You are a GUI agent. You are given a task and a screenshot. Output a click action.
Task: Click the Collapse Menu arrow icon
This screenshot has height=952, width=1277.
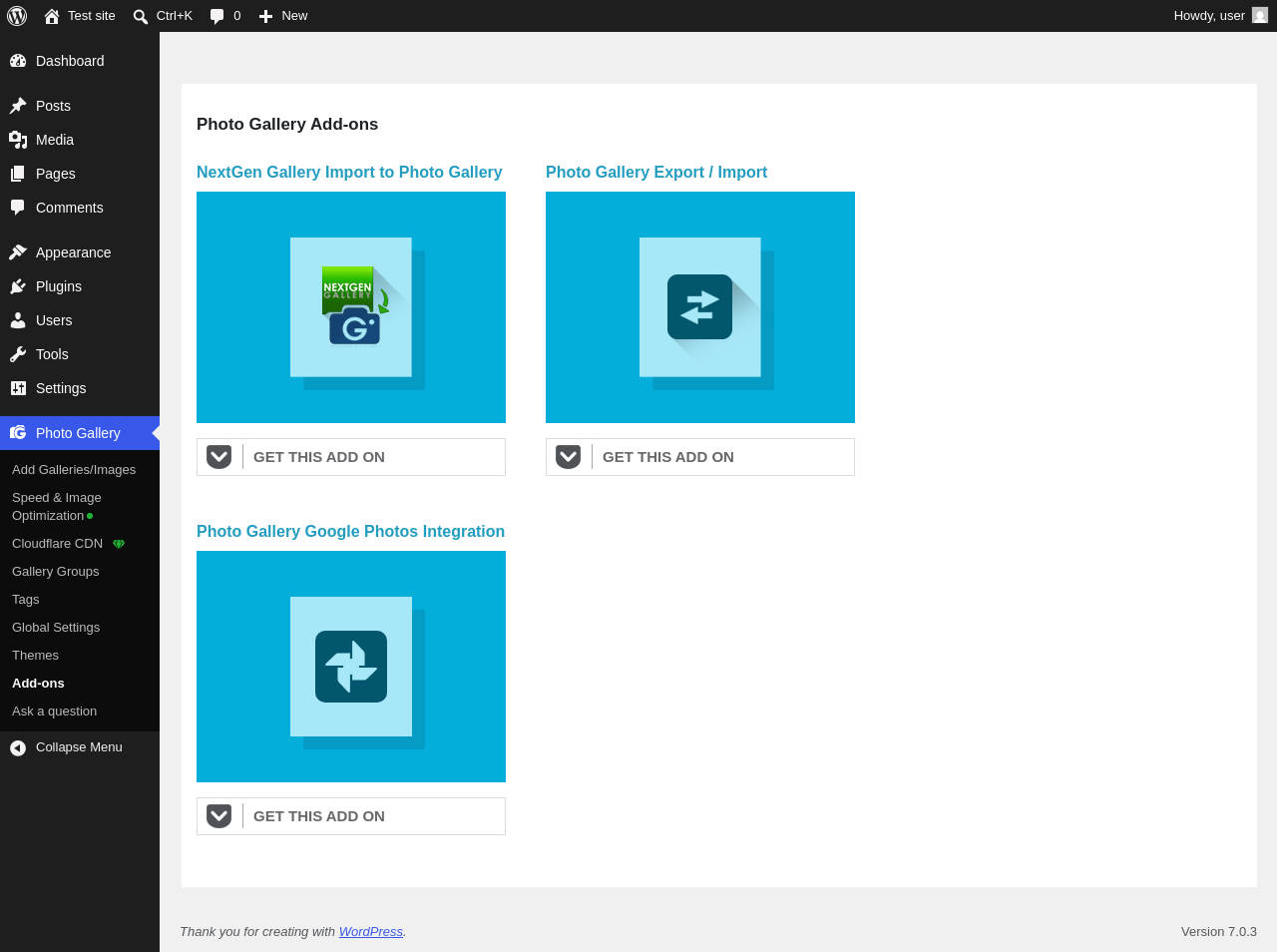click(x=18, y=748)
